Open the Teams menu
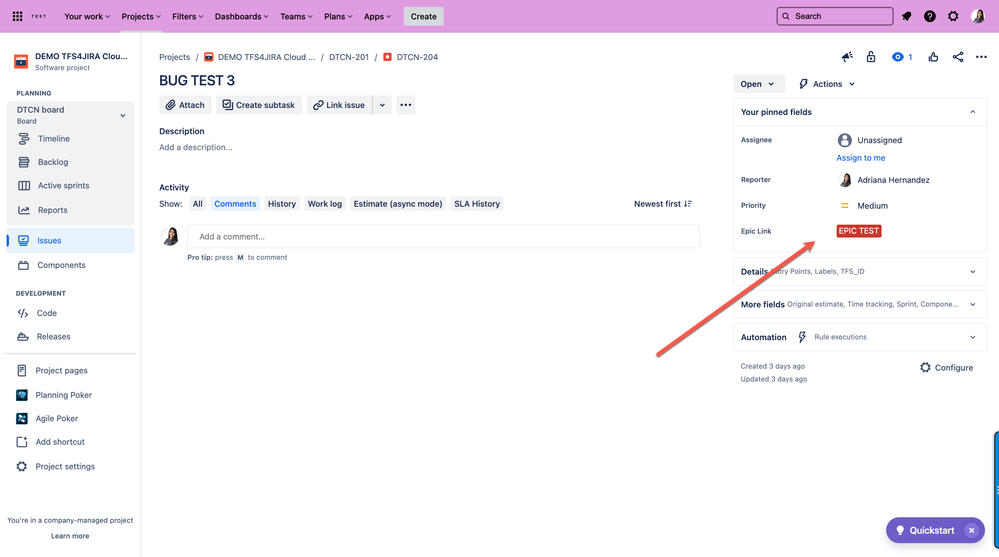This screenshot has width=999, height=557. (296, 17)
